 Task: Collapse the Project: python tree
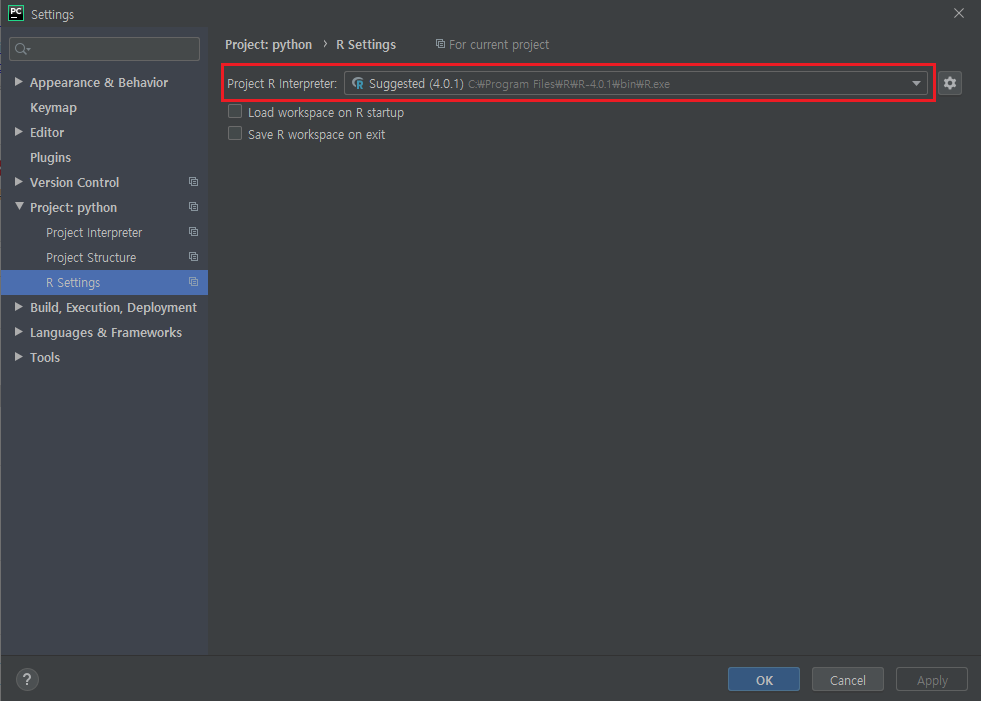coord(18,207)
